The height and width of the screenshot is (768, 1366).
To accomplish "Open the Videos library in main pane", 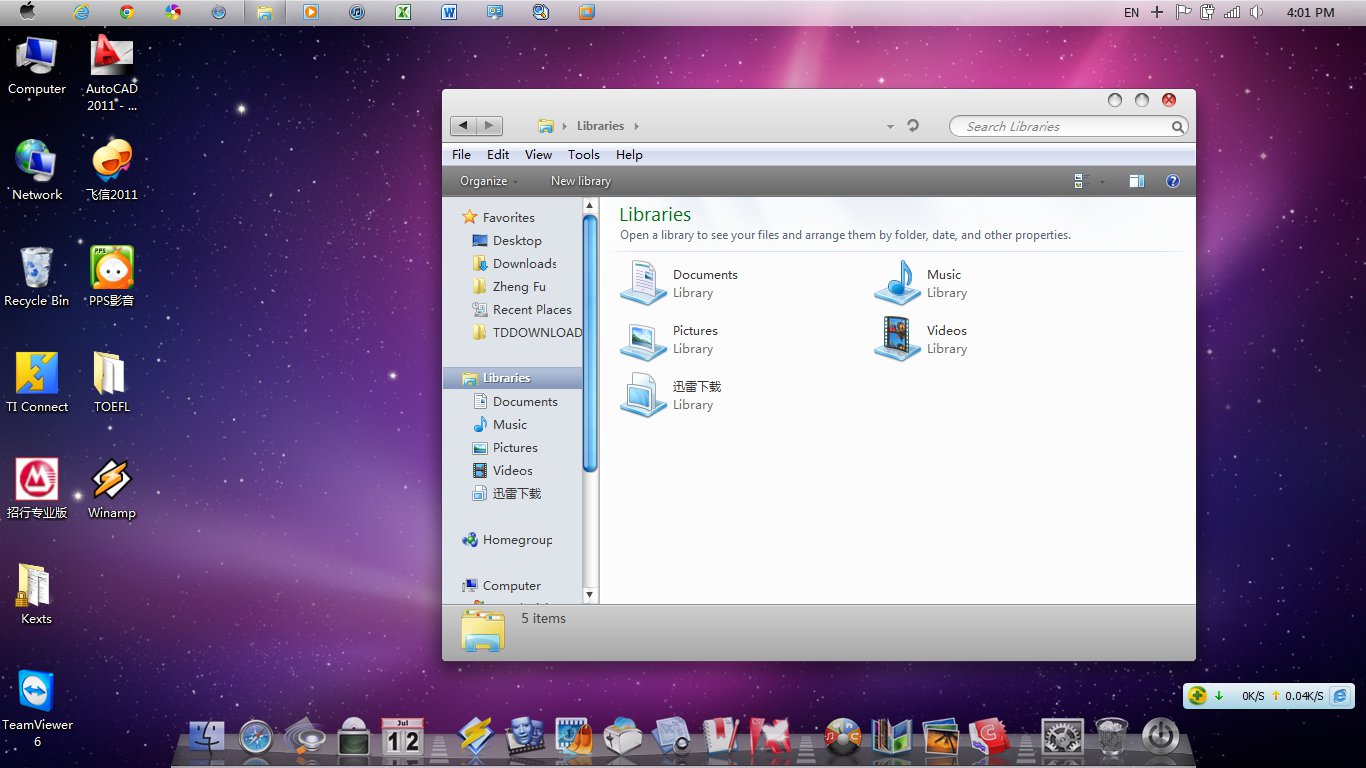I will pos(921,339).
